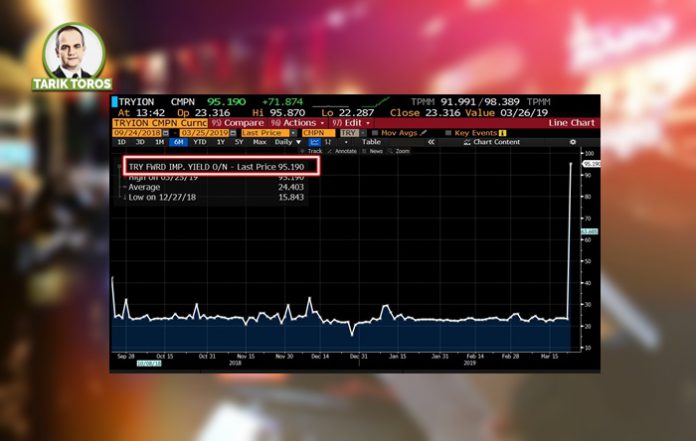This screenshot has height=441, width=696.
Task: Edit moving averages pencil icon
Action: (x=423, y=133)
